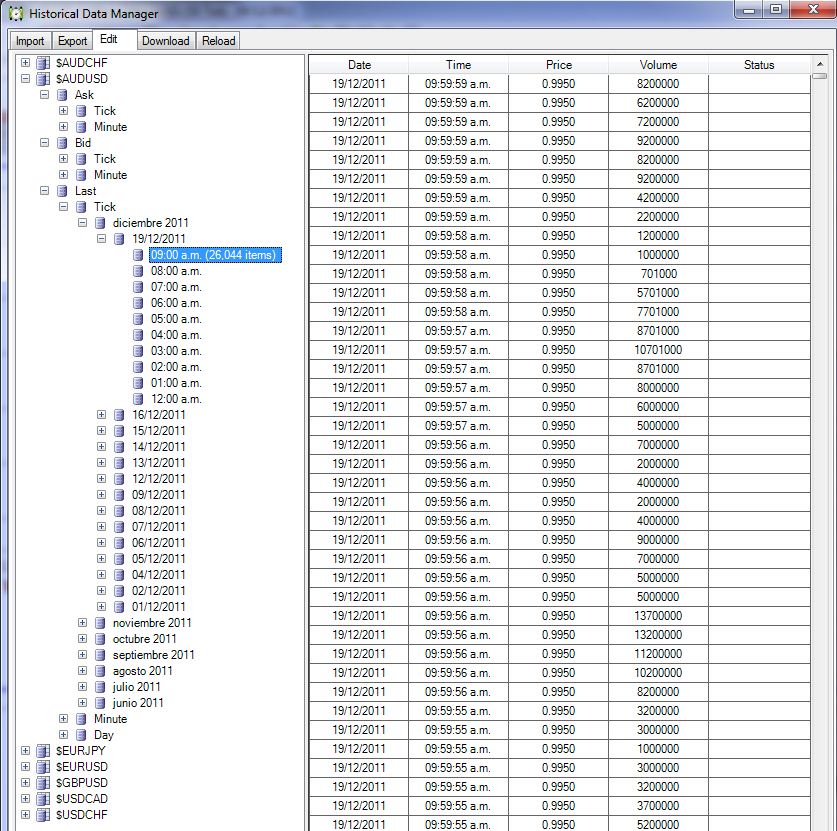Click the Bid database icon
The height and width of the screenshot is (831, 837).
click(62, 143)
